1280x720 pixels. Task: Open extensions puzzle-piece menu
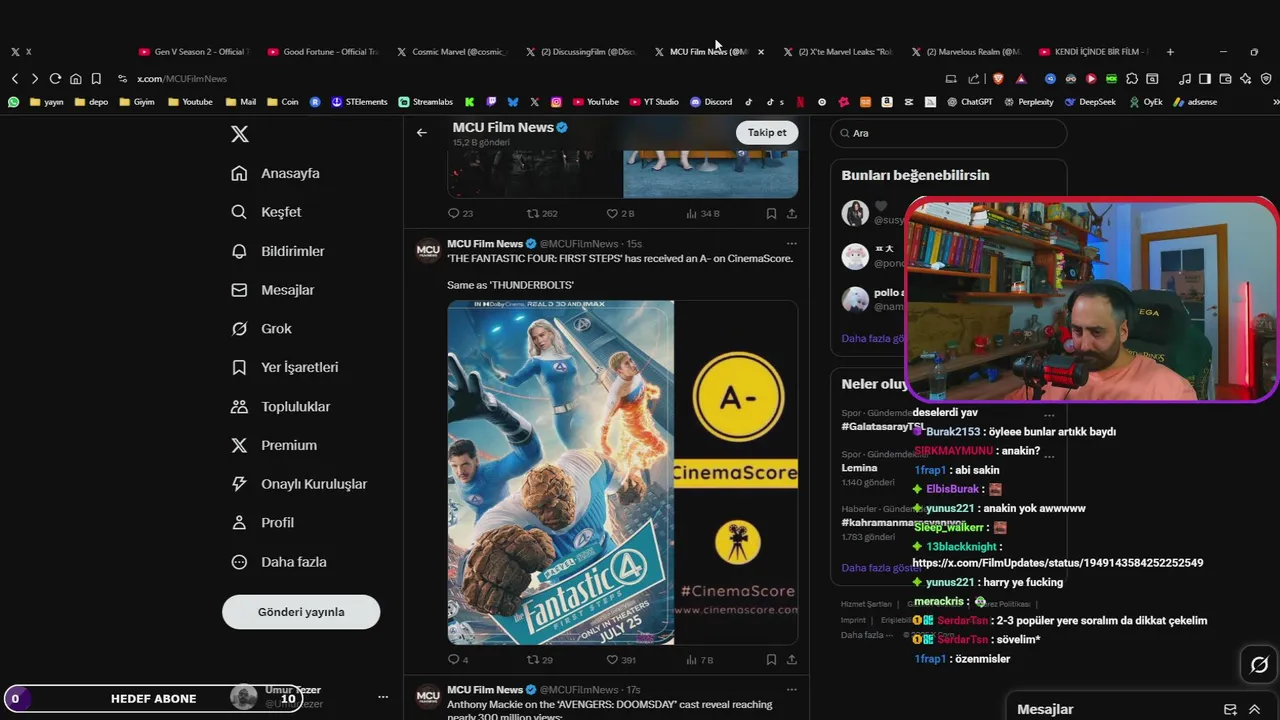(x=1132, y=79)
